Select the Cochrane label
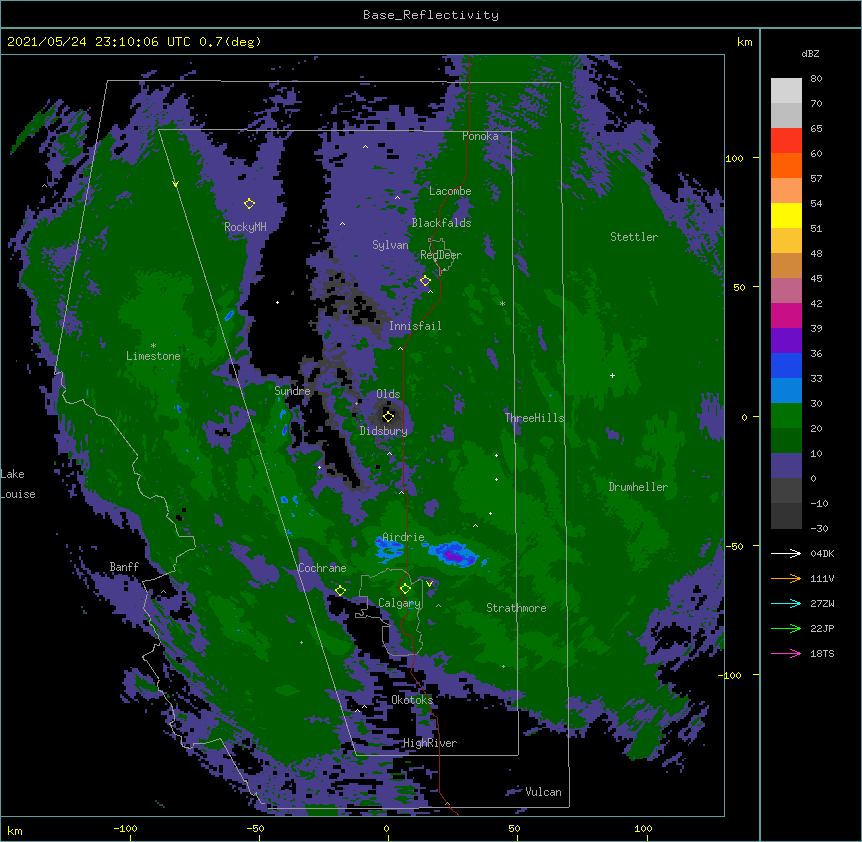862x842 pixels. pyautogui.click(x=322, y=568)
